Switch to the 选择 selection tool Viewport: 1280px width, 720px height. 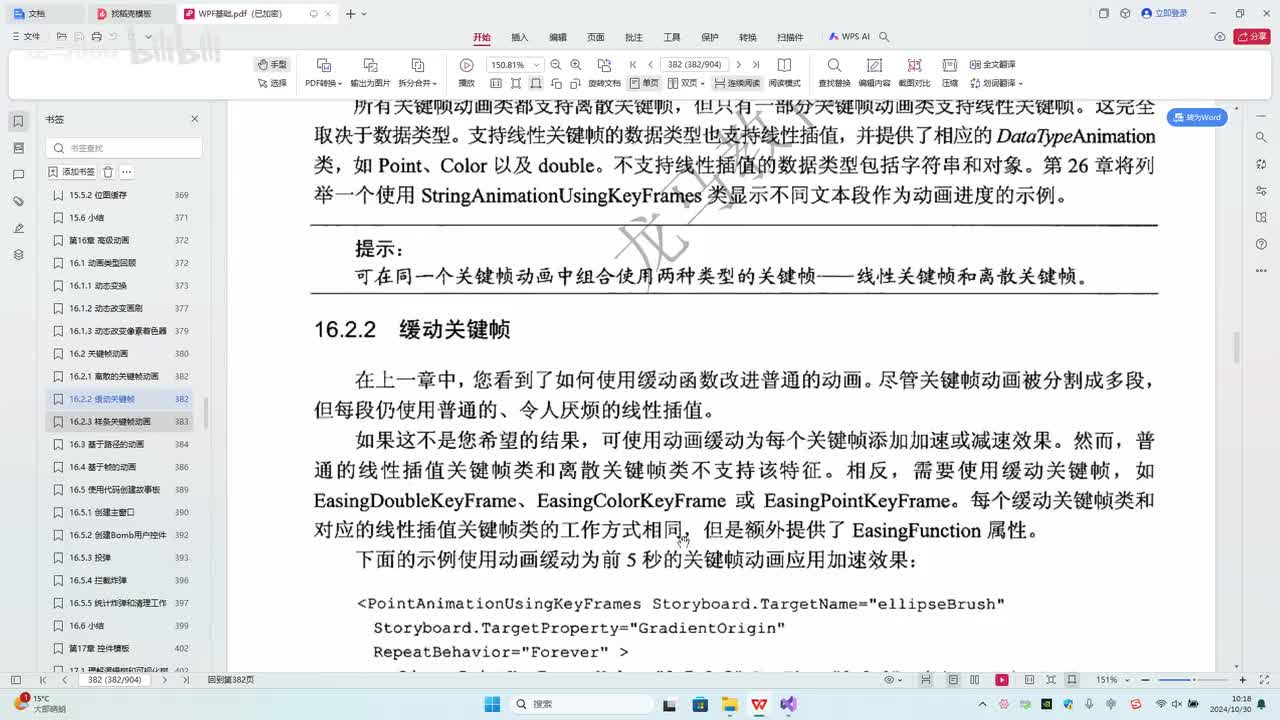click(x=272, y=83)
